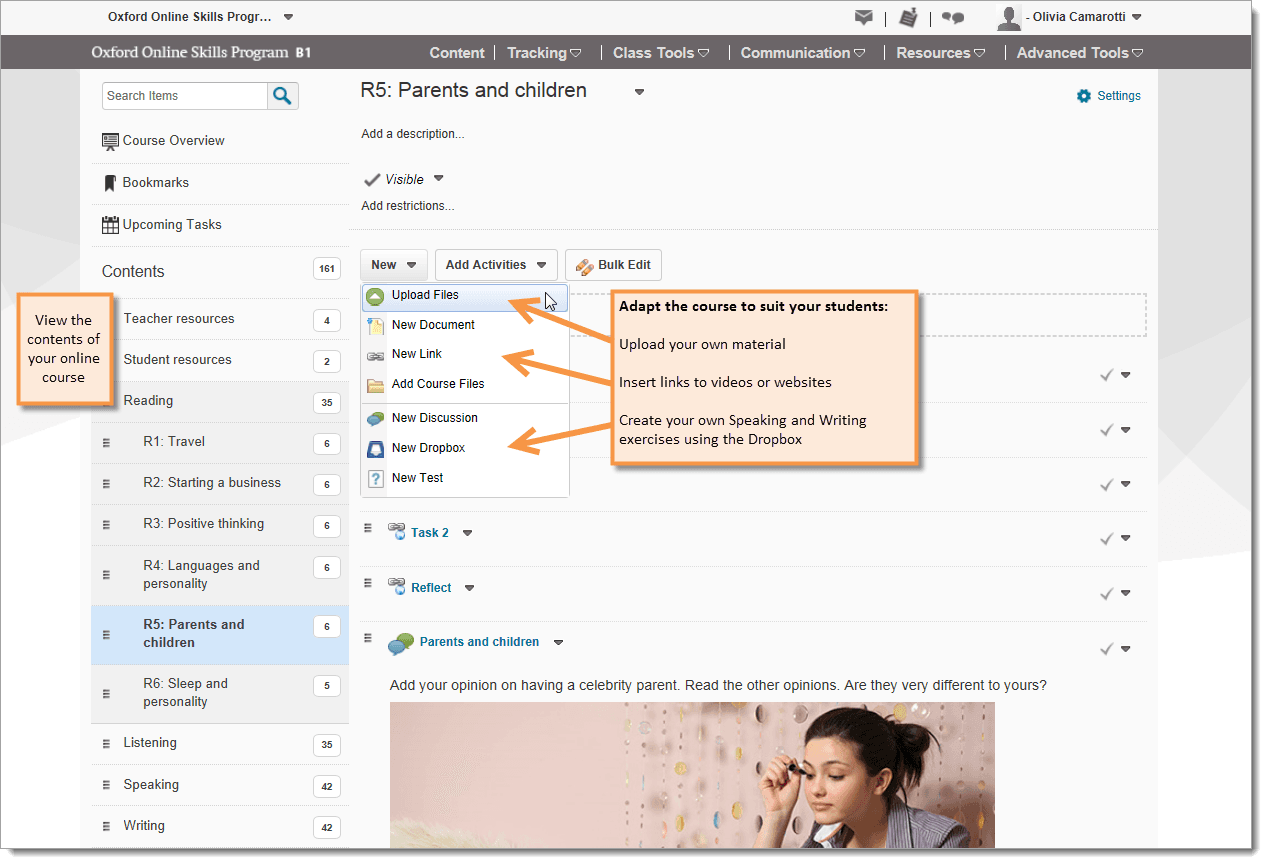Screen dimensions: 1267x864
Task: Expand the Add Activities dropdown
Action: (x=496, y=265)
